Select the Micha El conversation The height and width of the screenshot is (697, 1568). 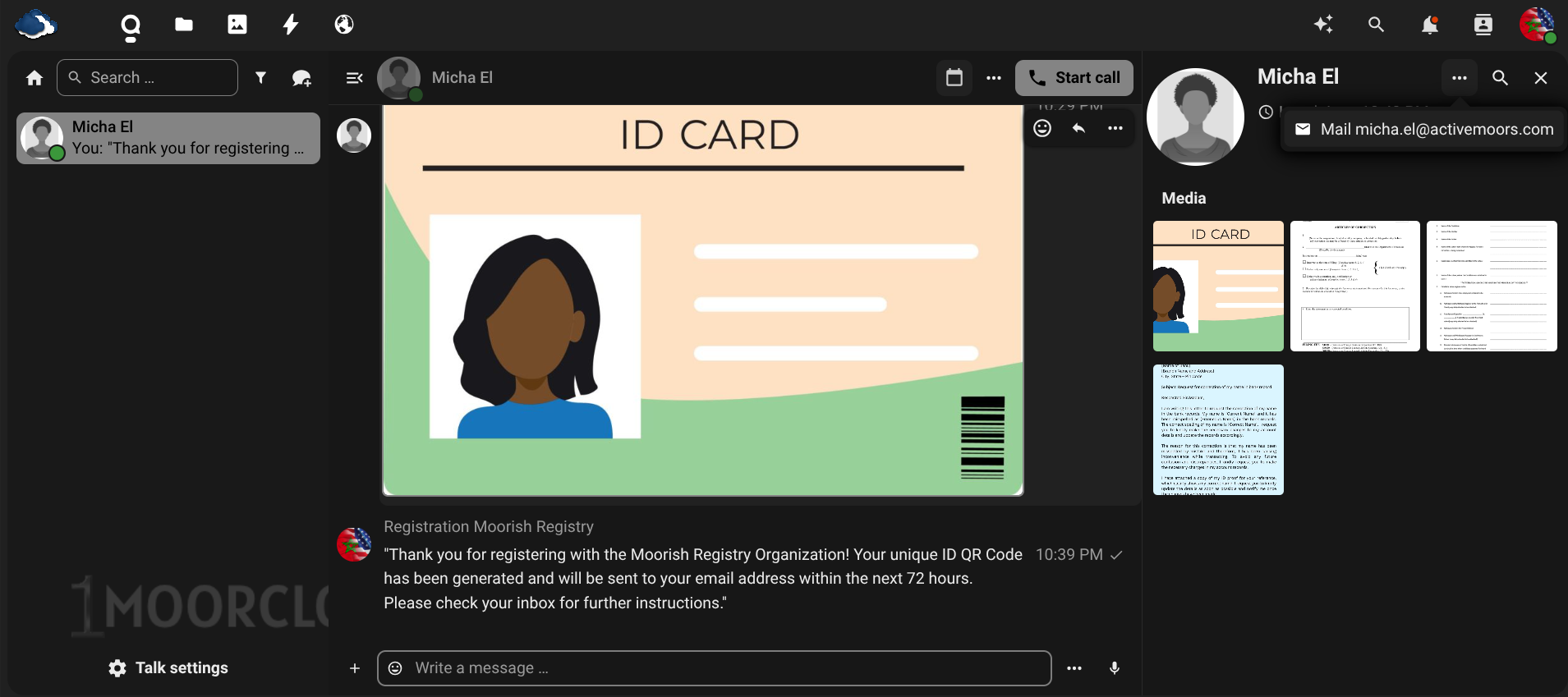coord(168,138)
